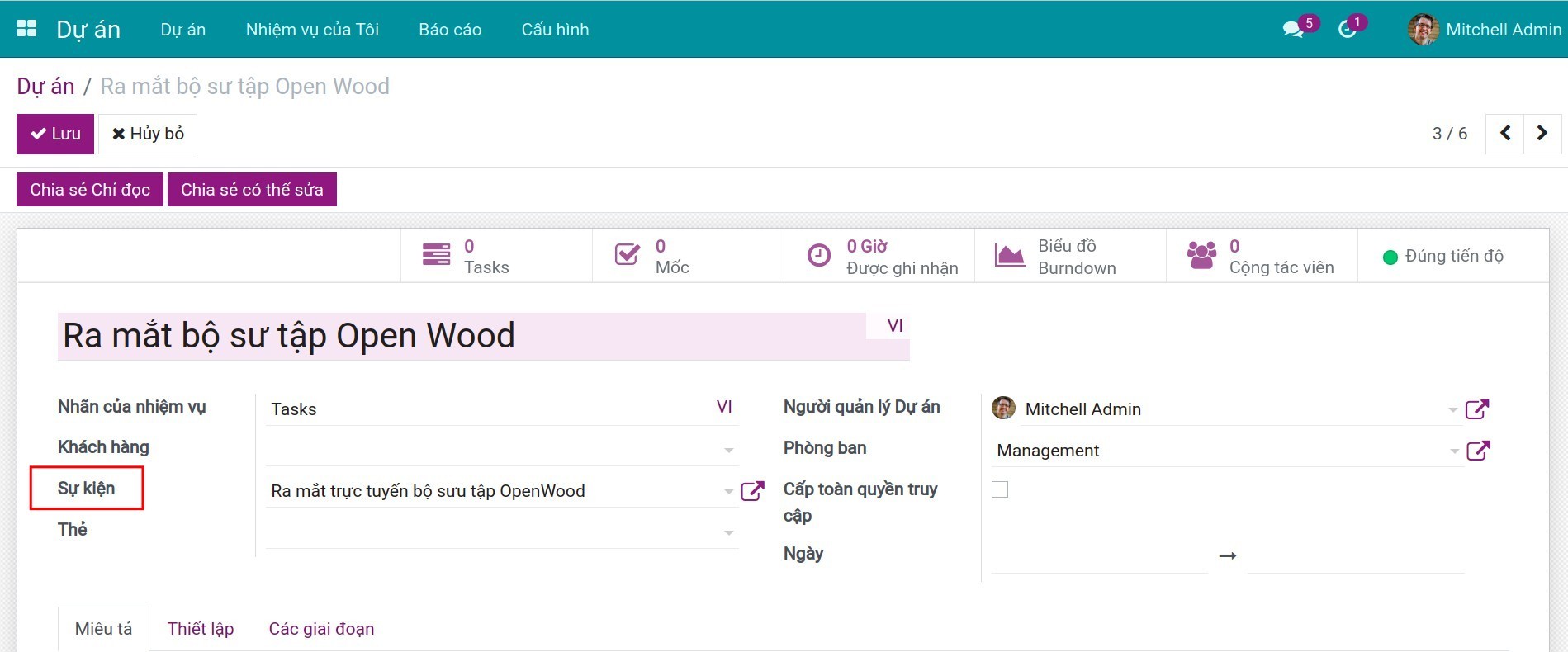Open the Báo cáo menu
The height and width of the screenshot is (652, 1568).
[450, 30]
